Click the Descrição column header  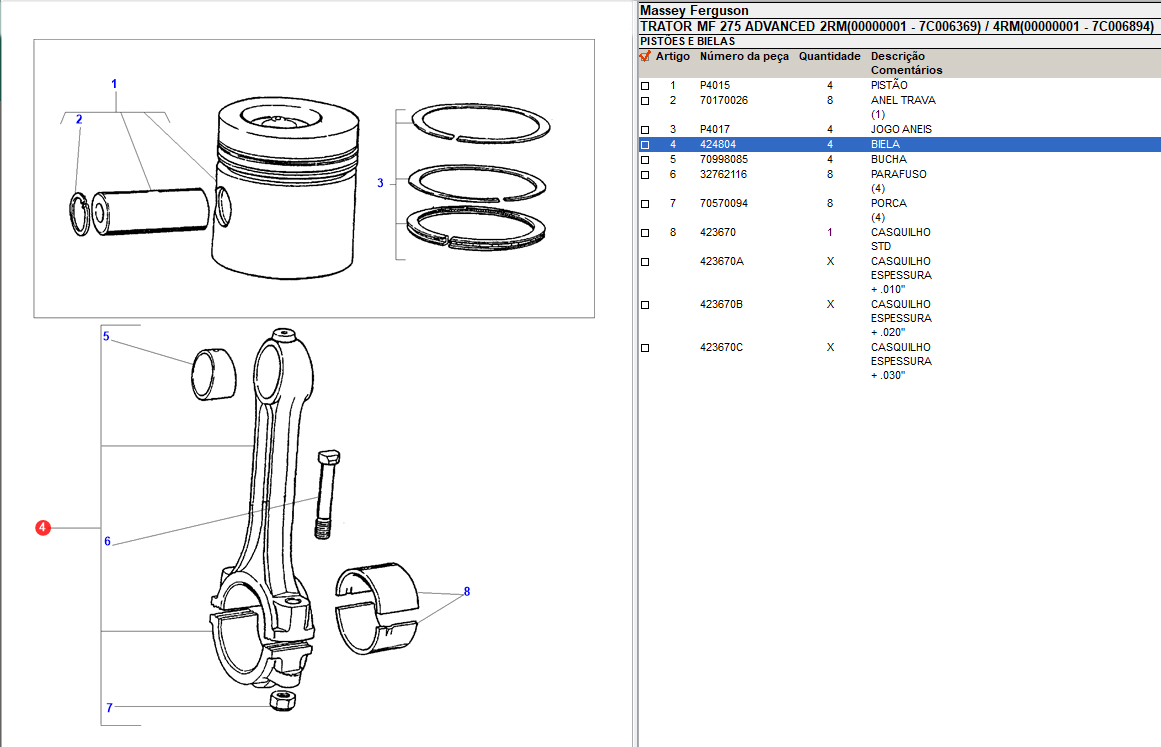(897, 57)
